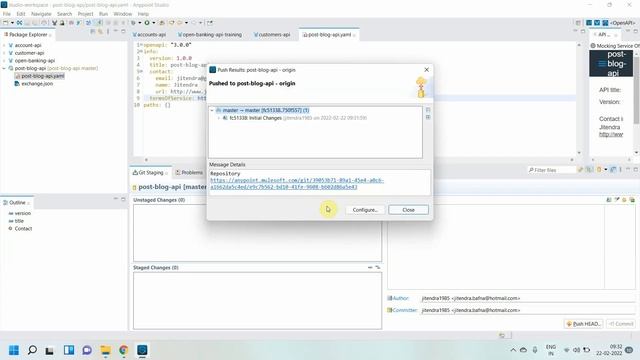Click the New toolbar icon
Viewport: 640px width, 360px height.
6,23
